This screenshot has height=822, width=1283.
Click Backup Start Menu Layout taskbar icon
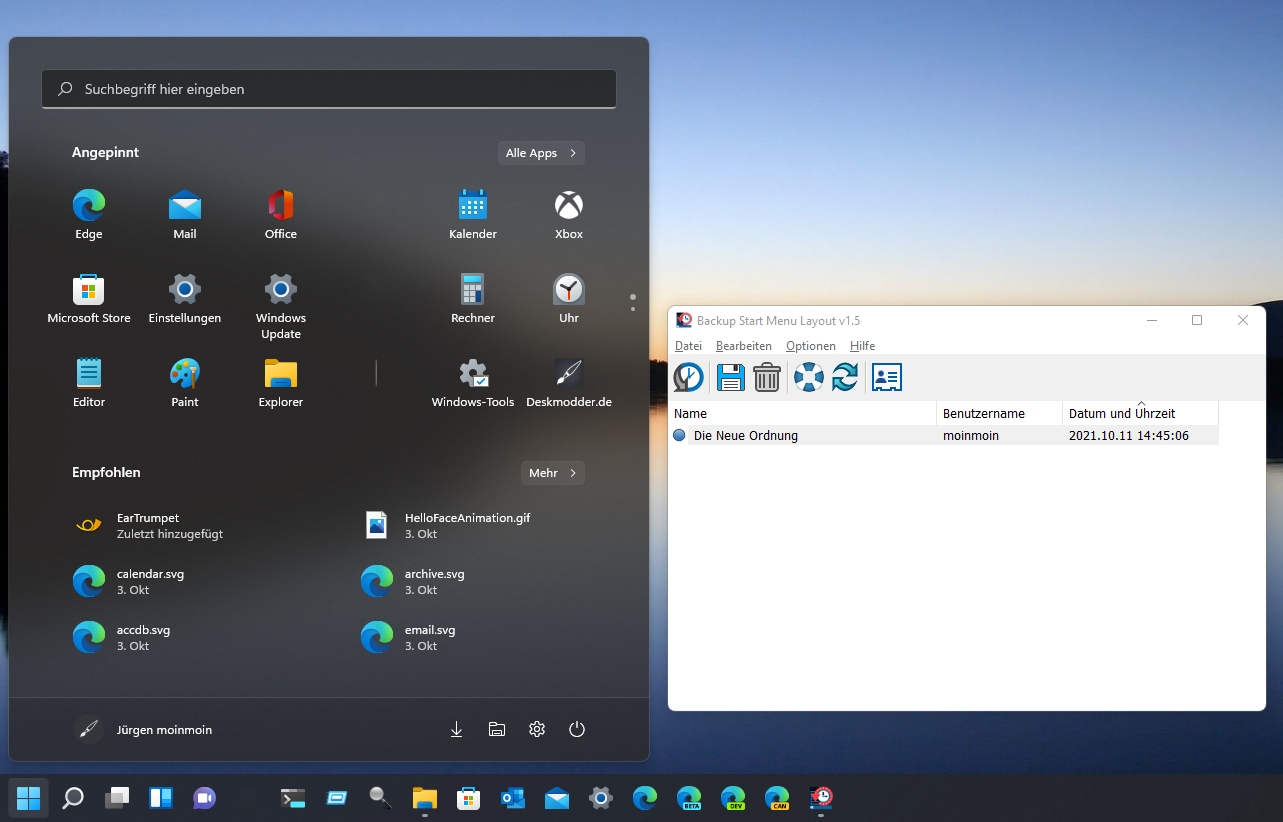(x=821, y=798)
